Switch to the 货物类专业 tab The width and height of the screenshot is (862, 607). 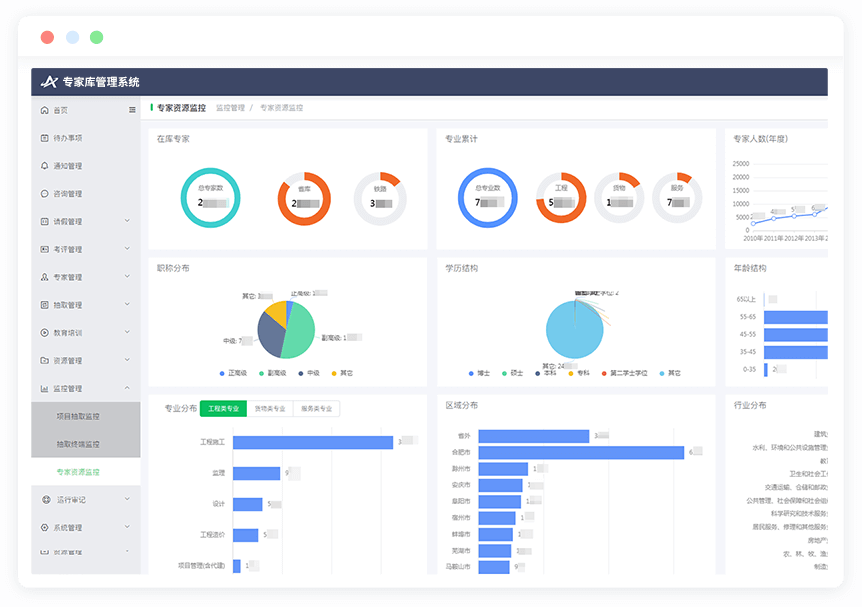269,409
